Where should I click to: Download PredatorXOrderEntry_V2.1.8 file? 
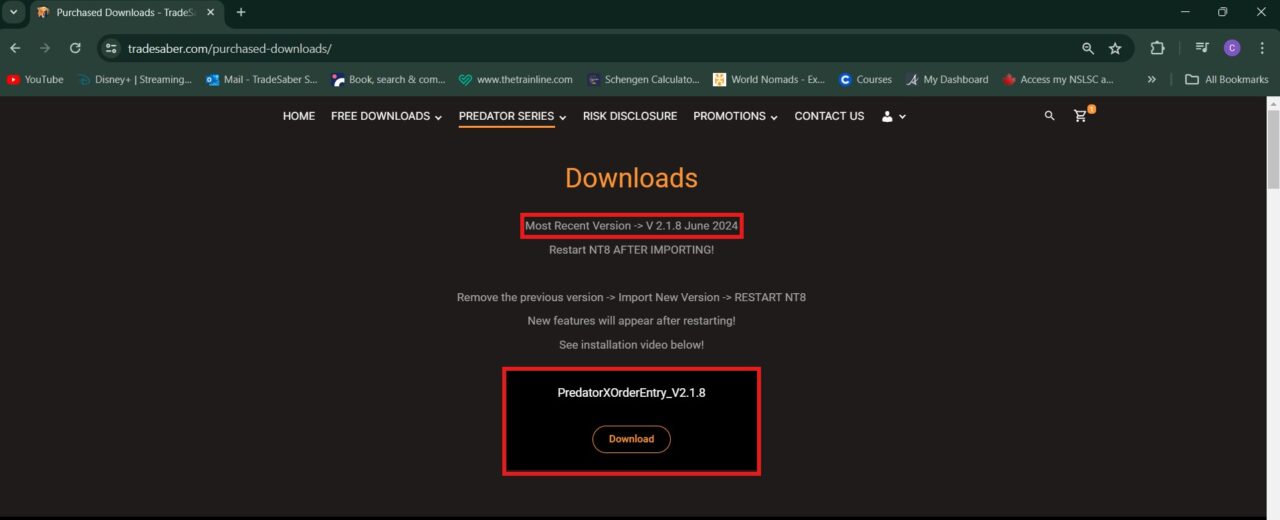coord(631,439)
